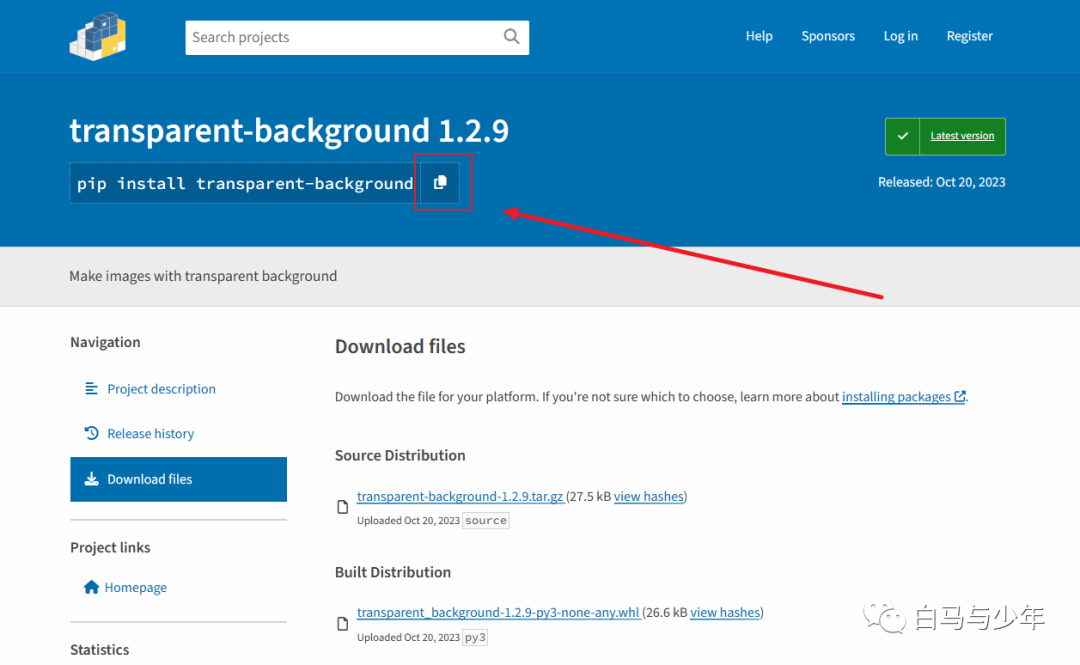The height and width of the screenshot is (665, 1080).
Task: Click the pip install transparent-background command text
Action: pyautogui.click(x=245, y=183)
